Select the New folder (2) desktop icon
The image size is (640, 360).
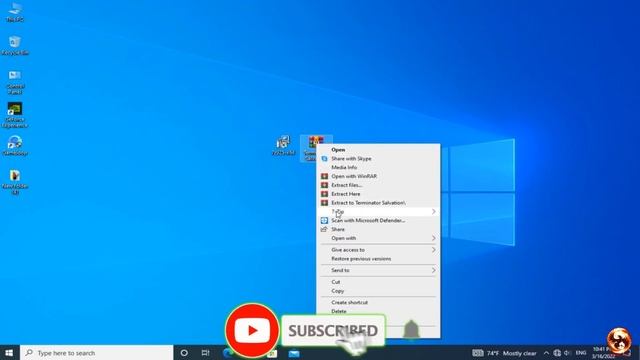[x=15, y=182]
